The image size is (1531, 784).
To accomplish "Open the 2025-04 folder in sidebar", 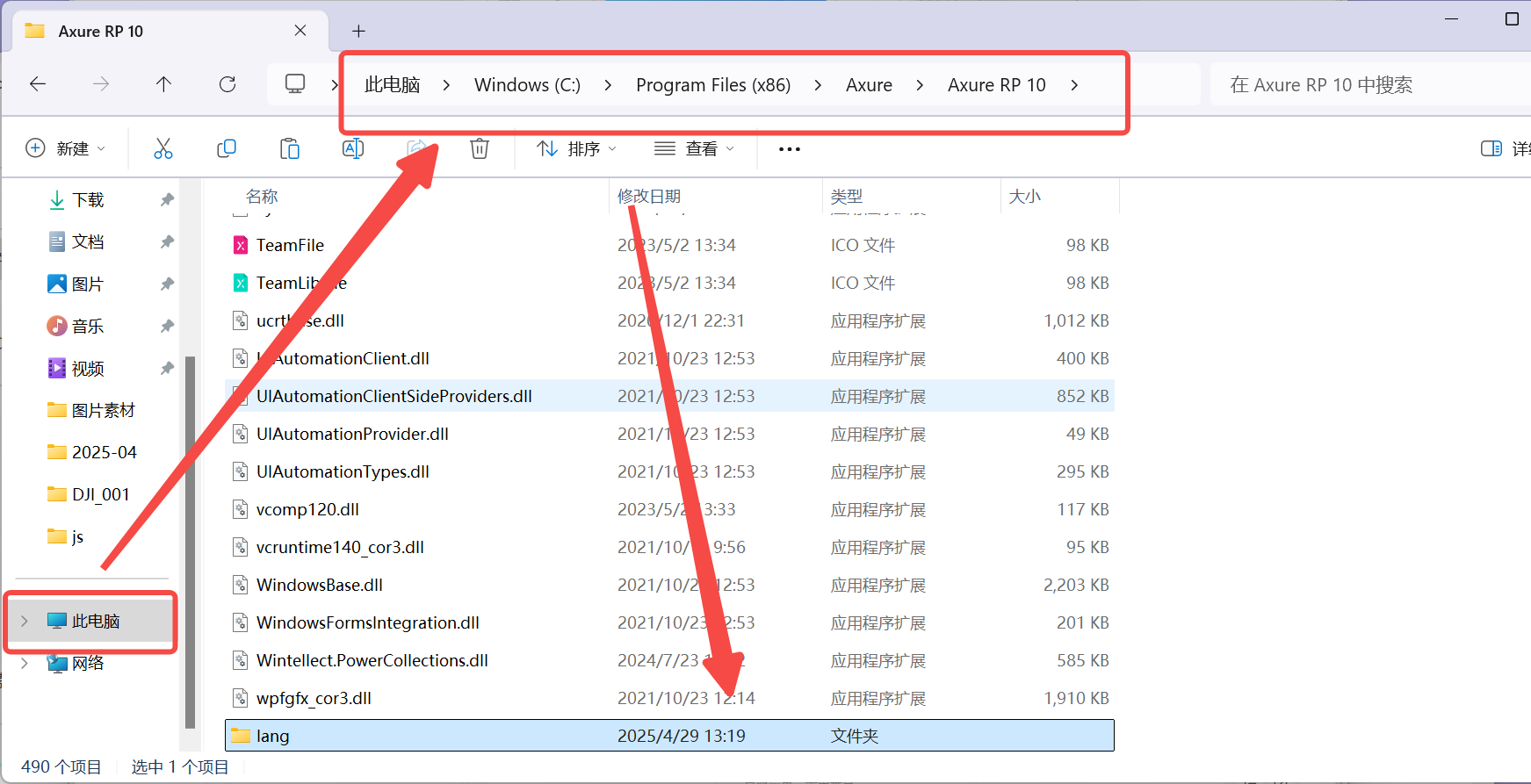I will pyautogui.click(x=91, y=452).
